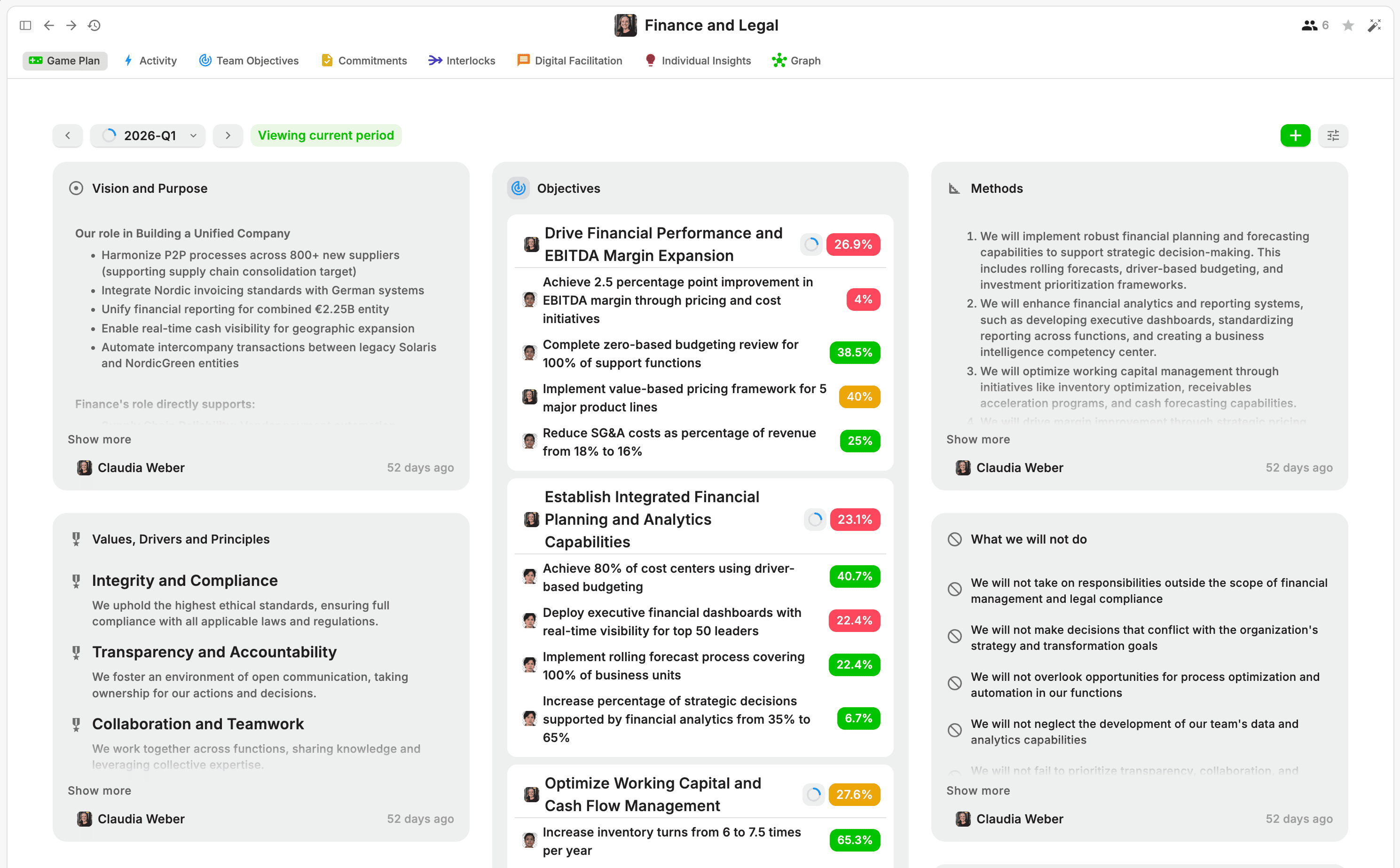Star this page as favorite
The width and height of the screenshot is (1400, 868).
click(1348, 25)
